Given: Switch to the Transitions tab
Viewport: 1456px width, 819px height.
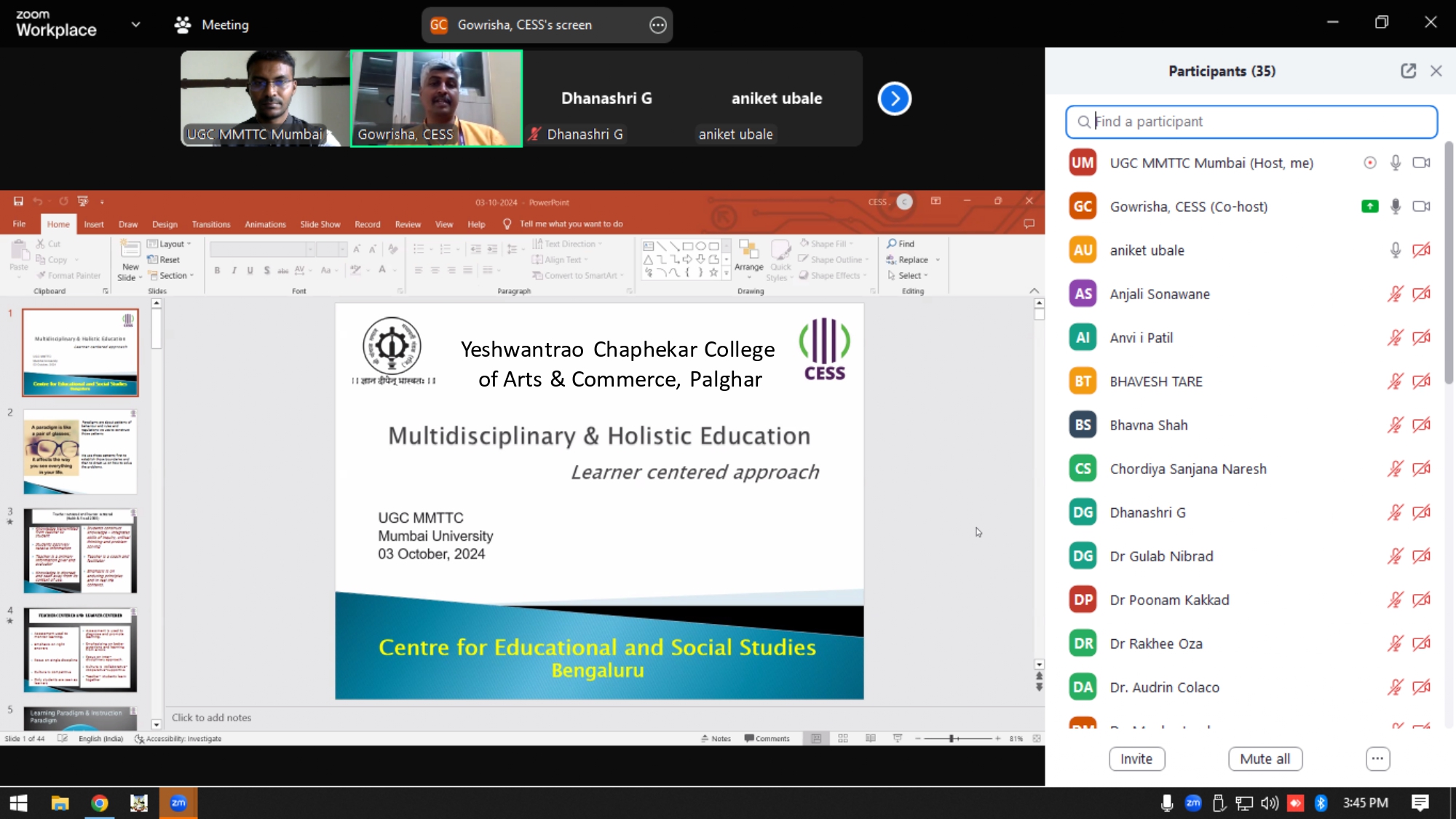Looking at the screenshot, I should tap(211, 224).
